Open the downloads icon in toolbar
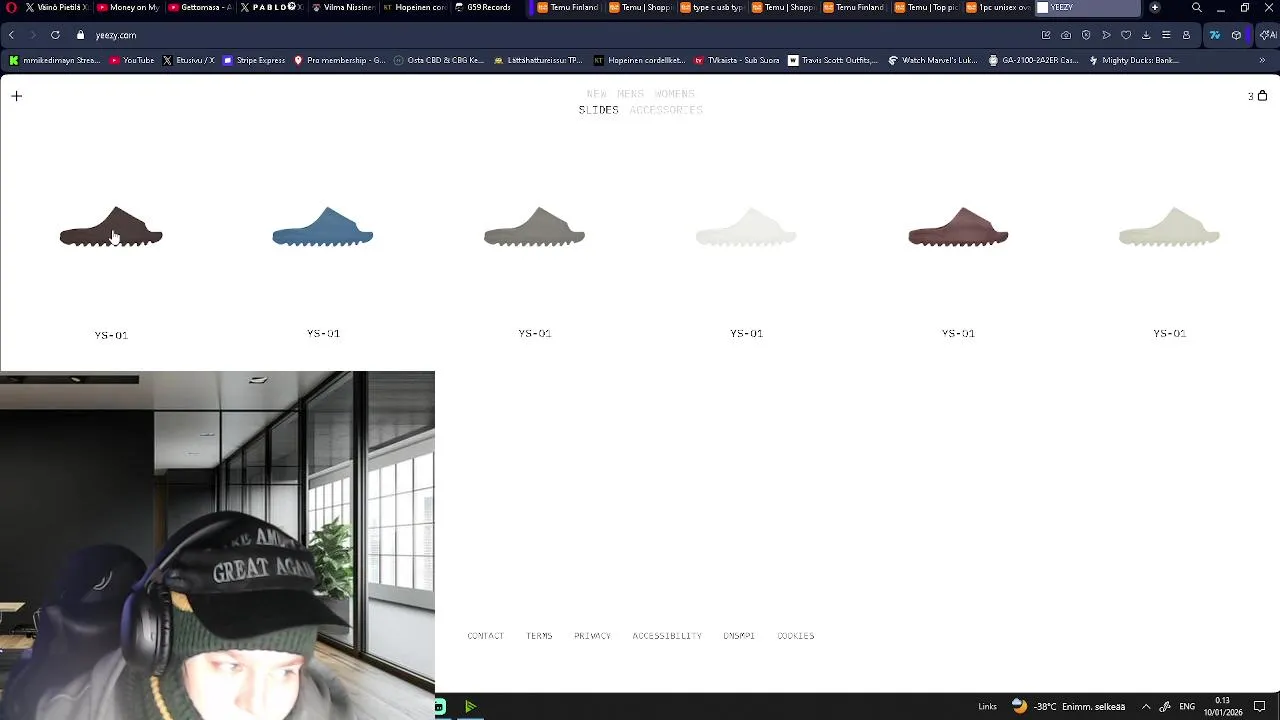 point(1146,35)
